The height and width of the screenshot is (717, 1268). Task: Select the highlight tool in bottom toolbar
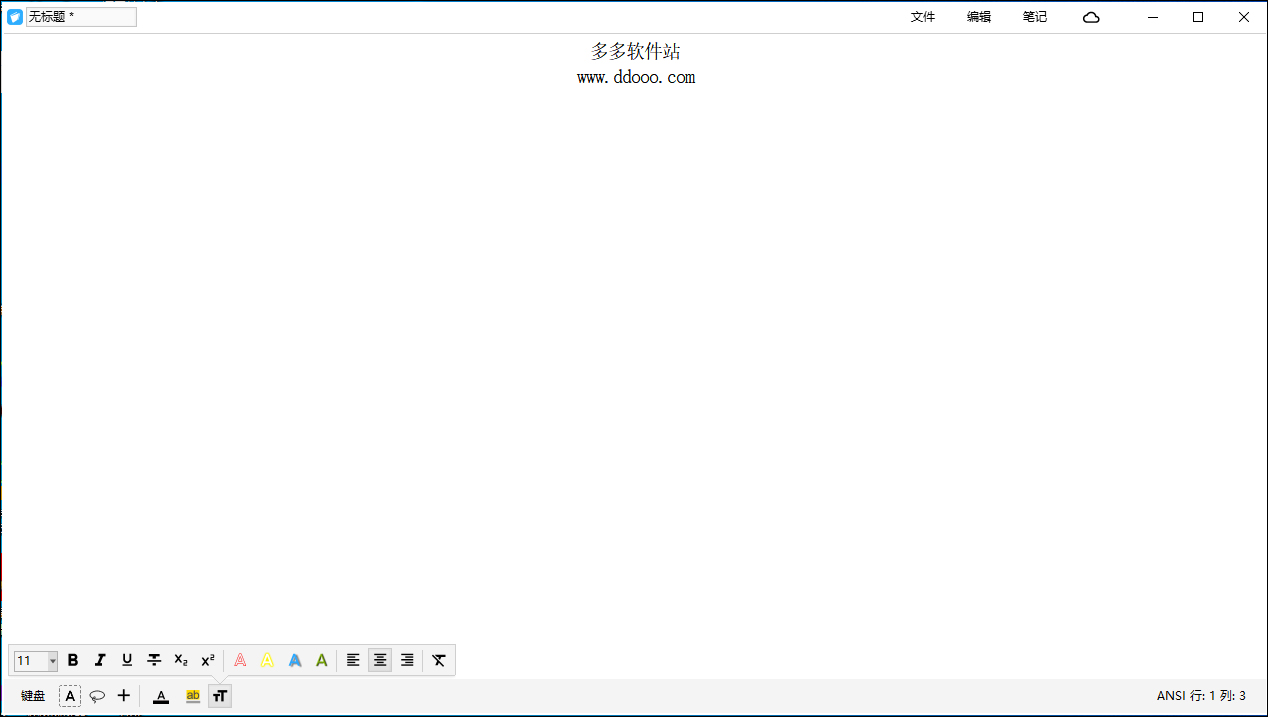192,695
